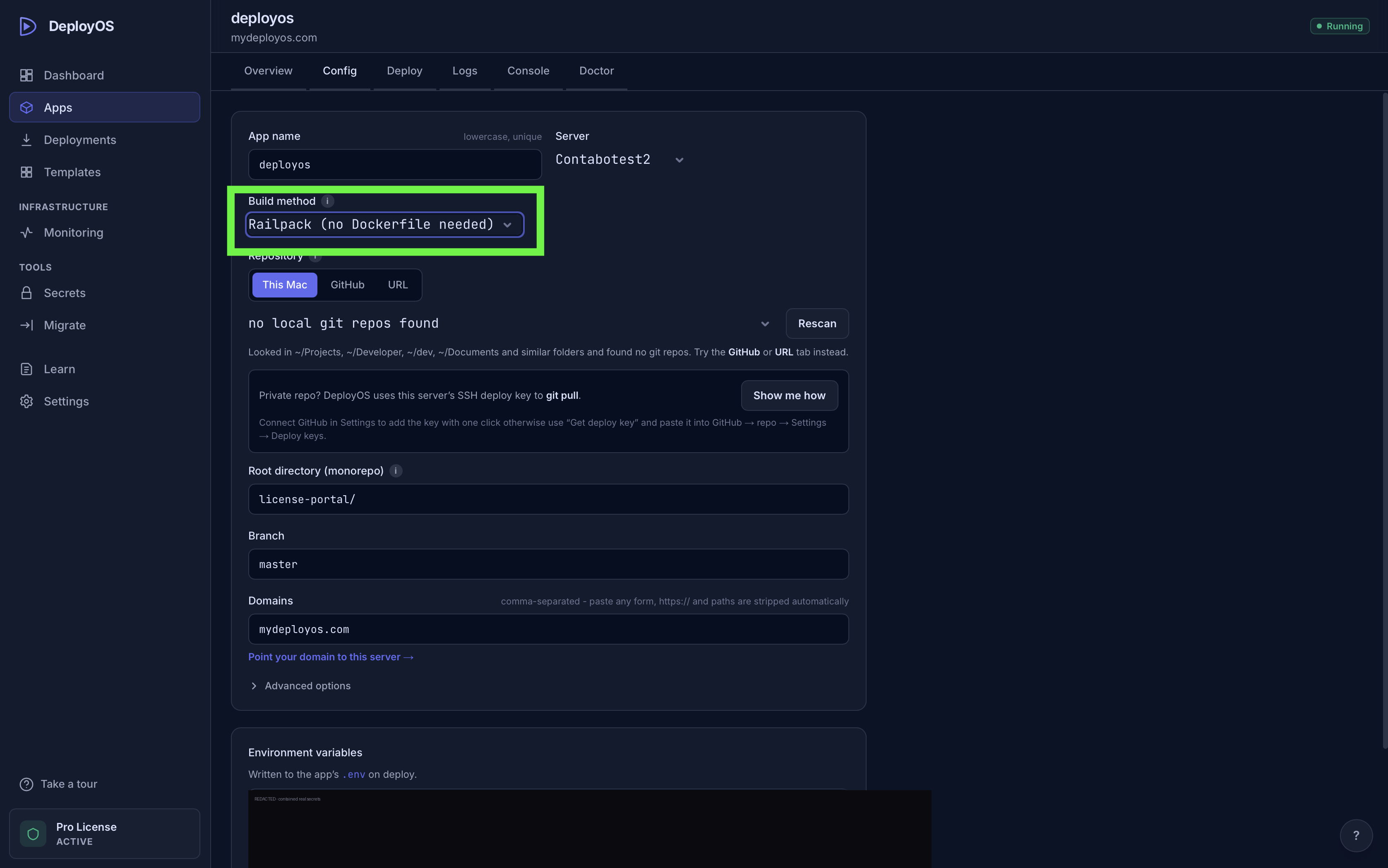Switch to the Logs tab

pyautogui.click(x=465, y=71)
